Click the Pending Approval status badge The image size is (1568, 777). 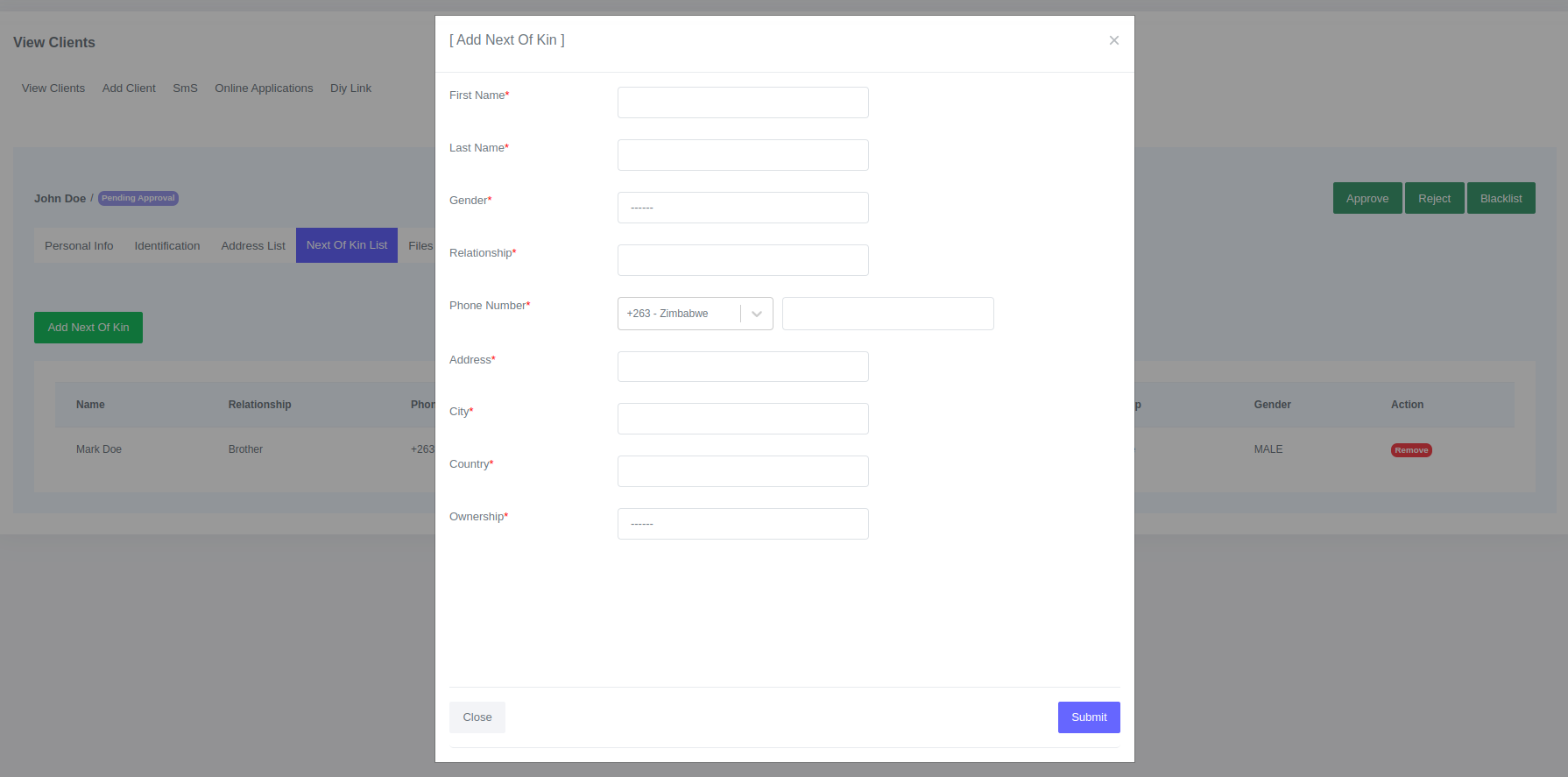[x=138, y=198]
